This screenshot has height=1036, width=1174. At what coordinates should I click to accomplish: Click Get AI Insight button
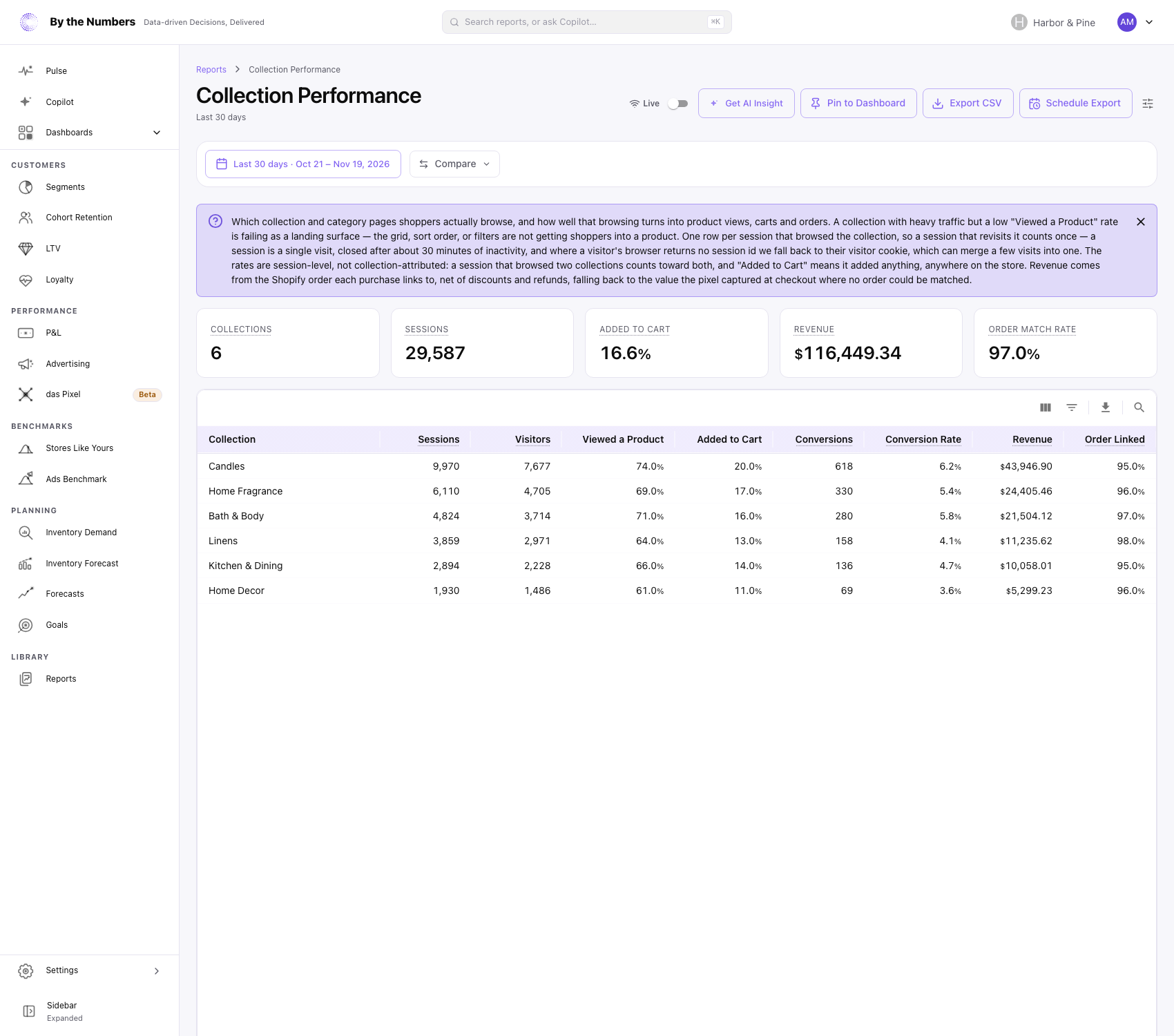[x=747, y=104]
